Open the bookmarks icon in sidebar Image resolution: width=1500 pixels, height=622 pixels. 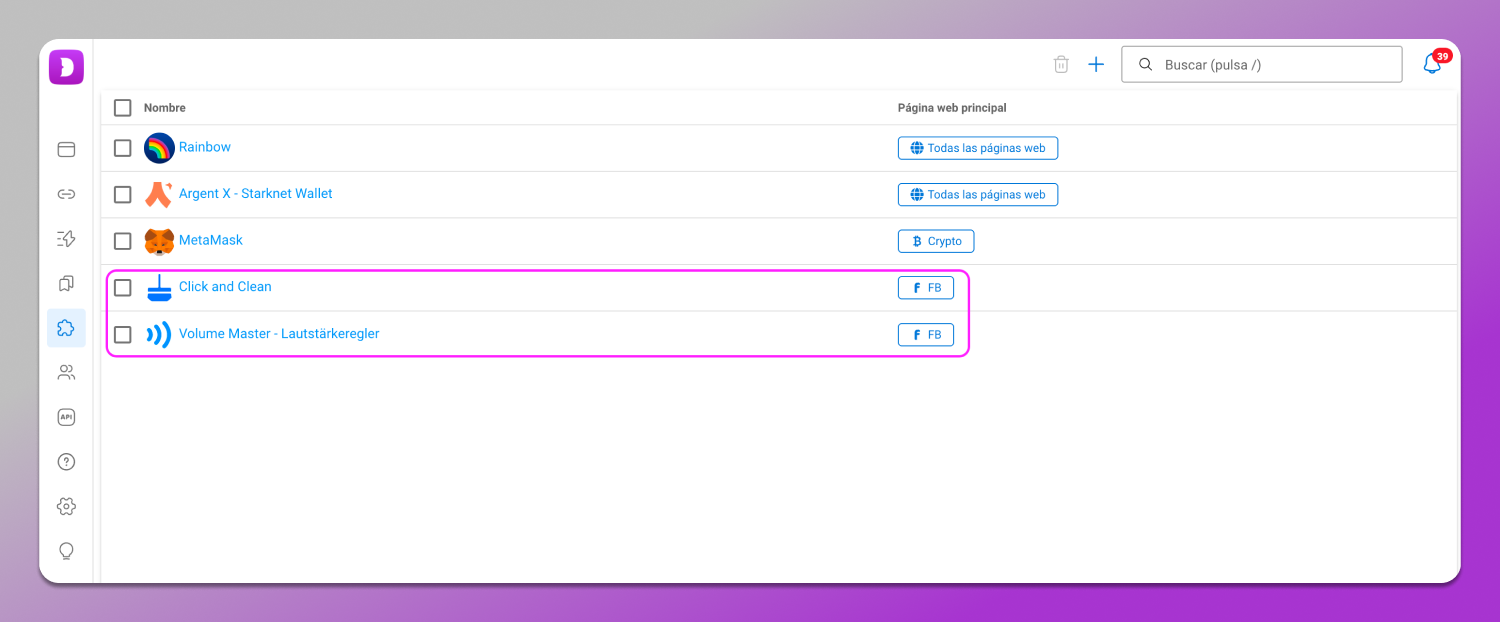tap(66, 283)
